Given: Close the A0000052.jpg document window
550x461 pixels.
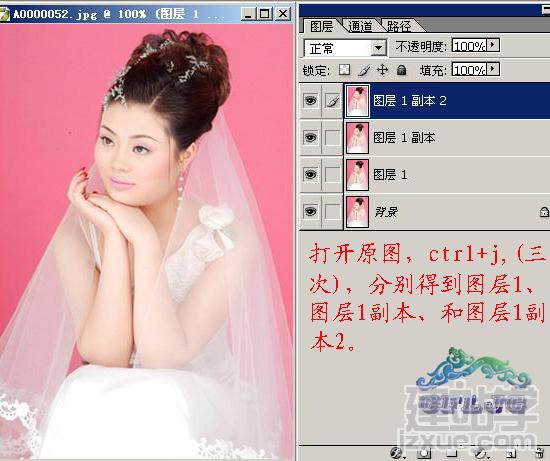Looking at the screenshot, I should click(x=283, y=14).
